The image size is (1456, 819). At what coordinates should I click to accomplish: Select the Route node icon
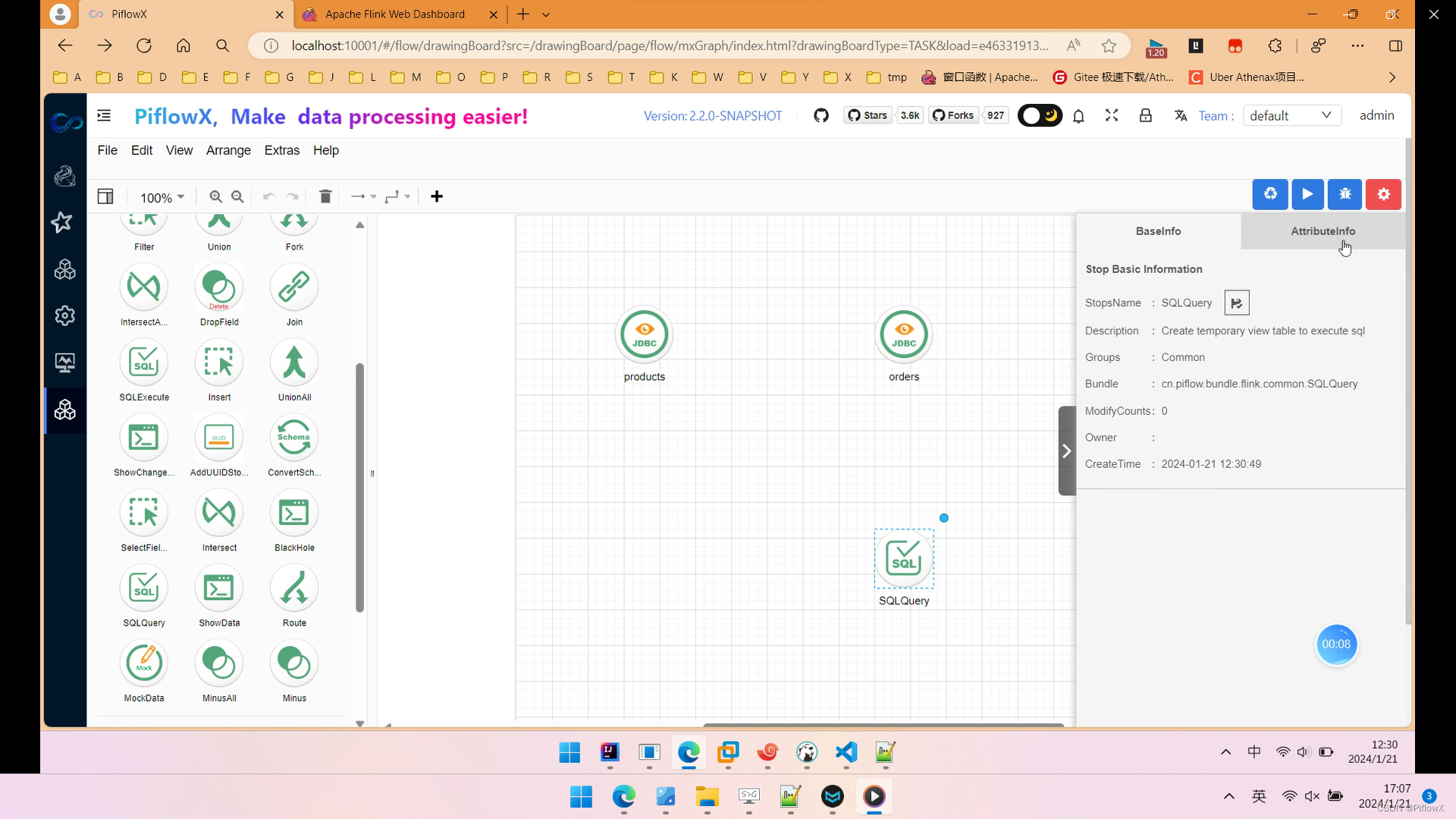[295, 591]
